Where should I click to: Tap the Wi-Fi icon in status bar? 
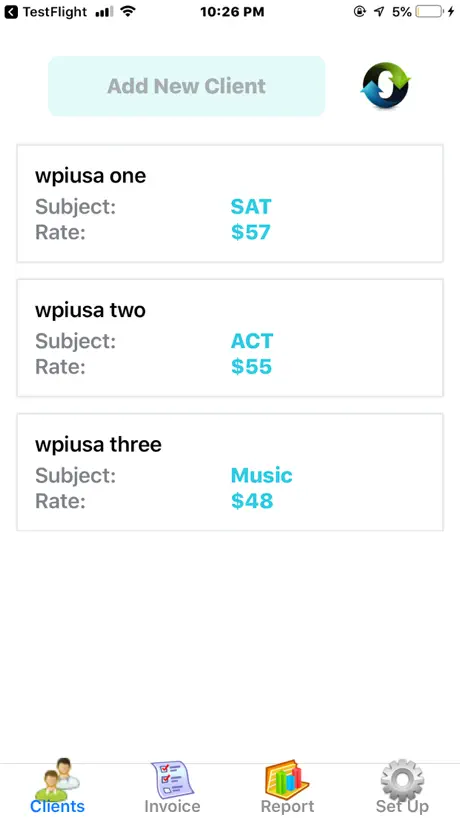127,11
